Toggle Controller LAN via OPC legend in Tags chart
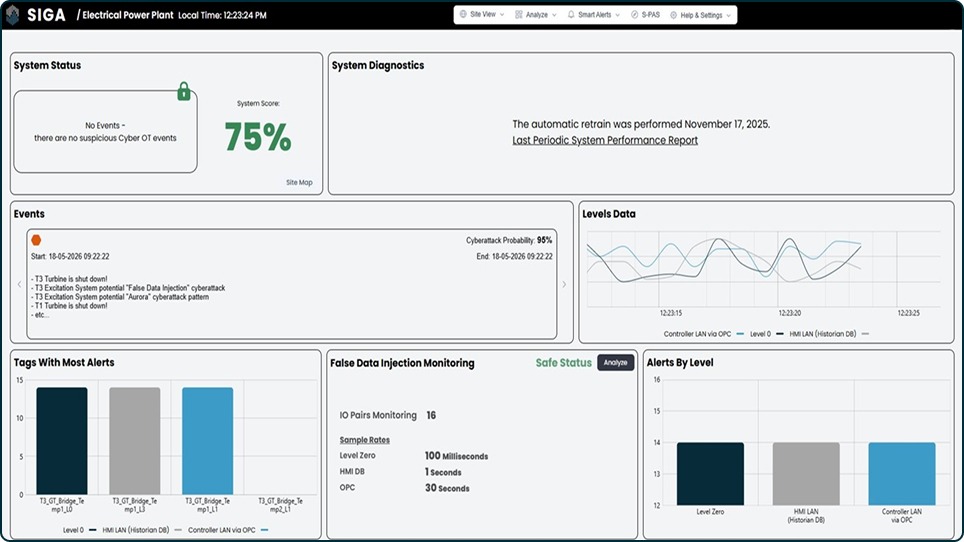 [x=228, y=530]
